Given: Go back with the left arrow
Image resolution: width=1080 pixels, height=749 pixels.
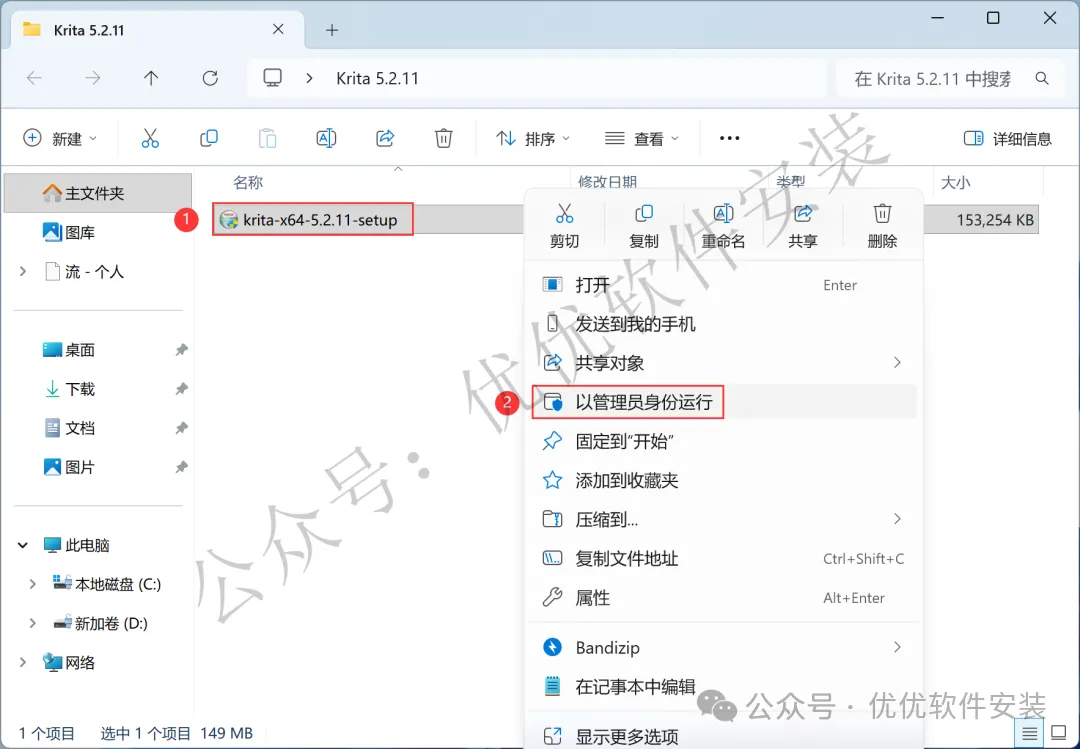Looking at the screenshot, I should 34,79.
